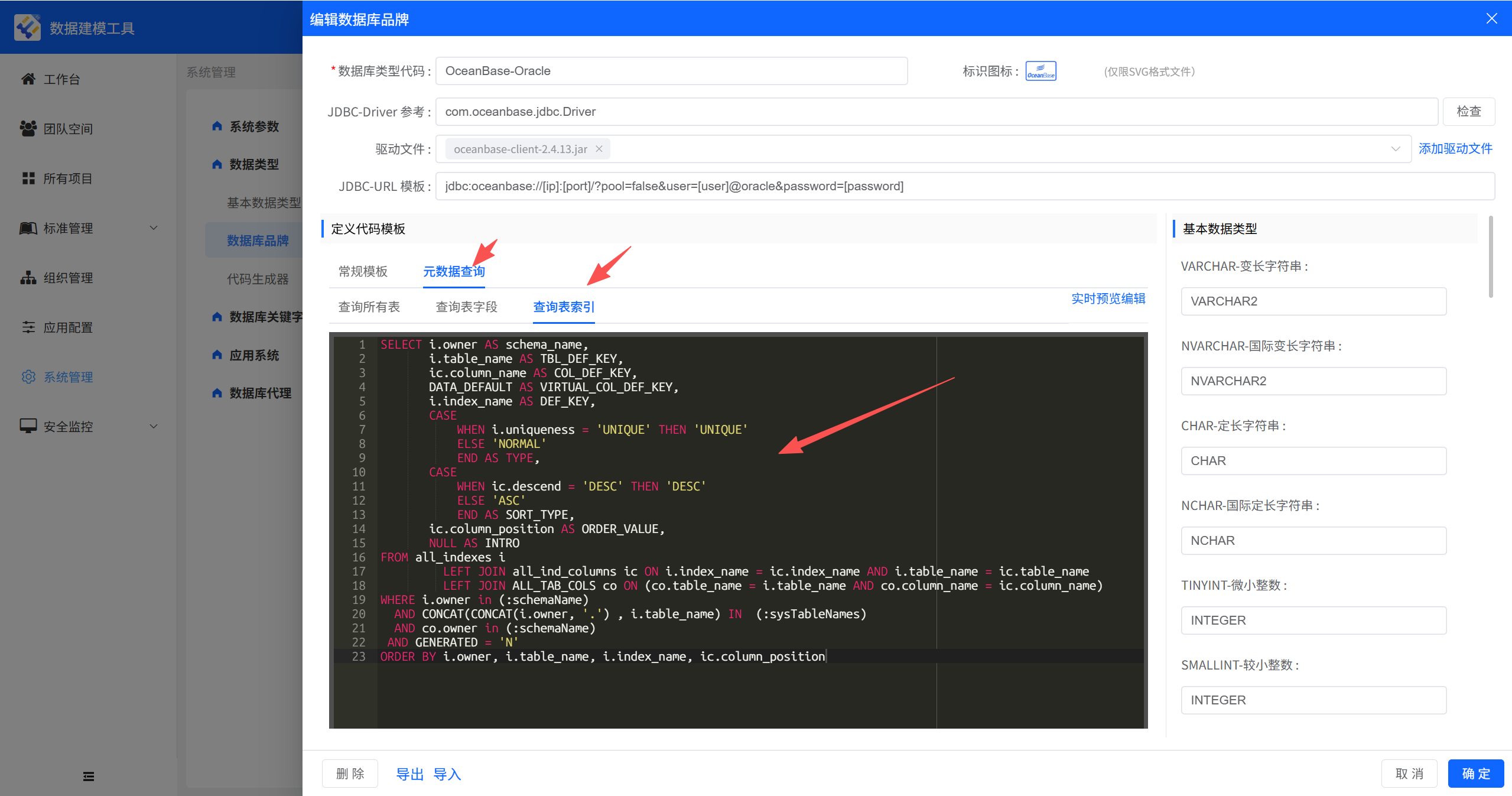This screenshot has height=796, width=1512.
Task: Expand the 安全监控 menu chevron
Action: 154,426
